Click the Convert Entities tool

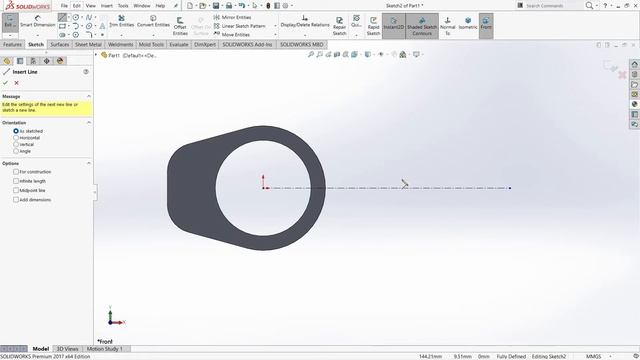(153, 21)
